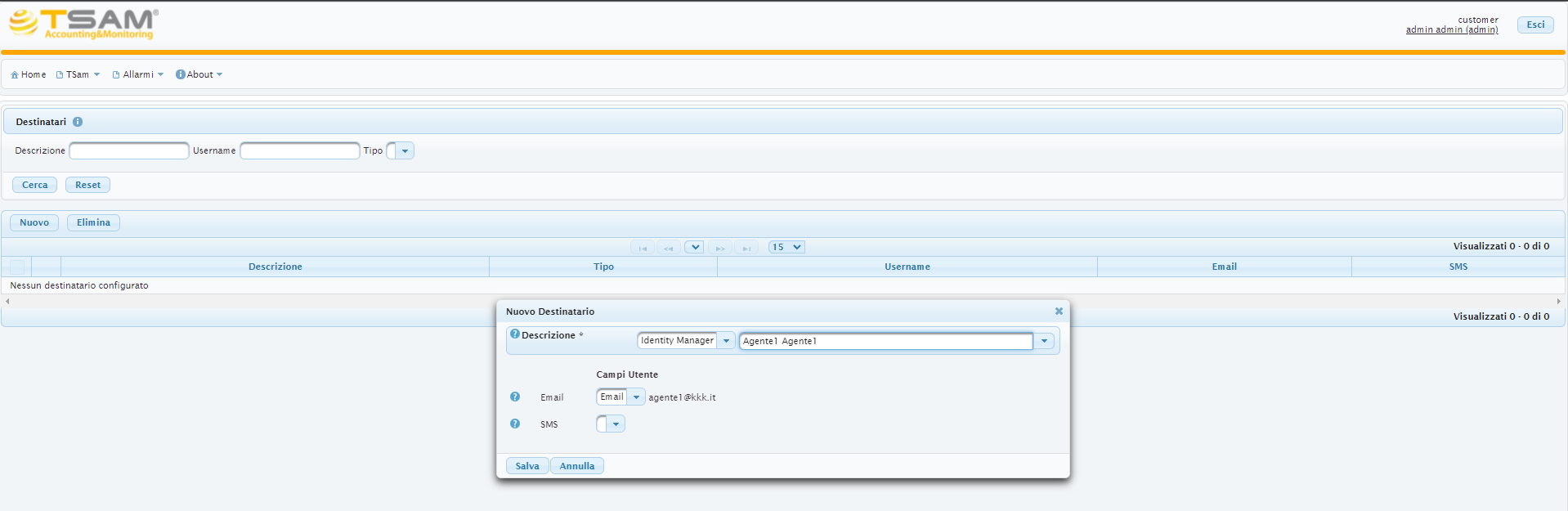The width and height of the screenshot is (1568, 511).
Task: Open the Tipo filter dropdown
Action: (405, 150)
